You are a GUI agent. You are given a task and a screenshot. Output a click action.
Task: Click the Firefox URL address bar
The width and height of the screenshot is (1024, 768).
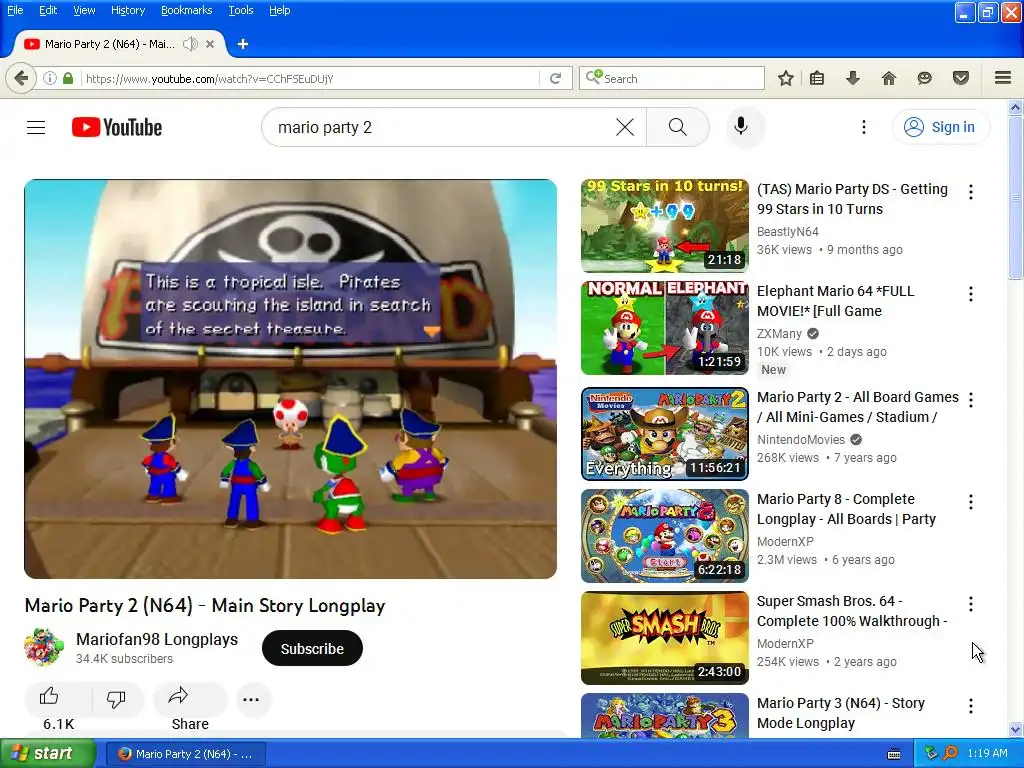click(x=310, y=78)
